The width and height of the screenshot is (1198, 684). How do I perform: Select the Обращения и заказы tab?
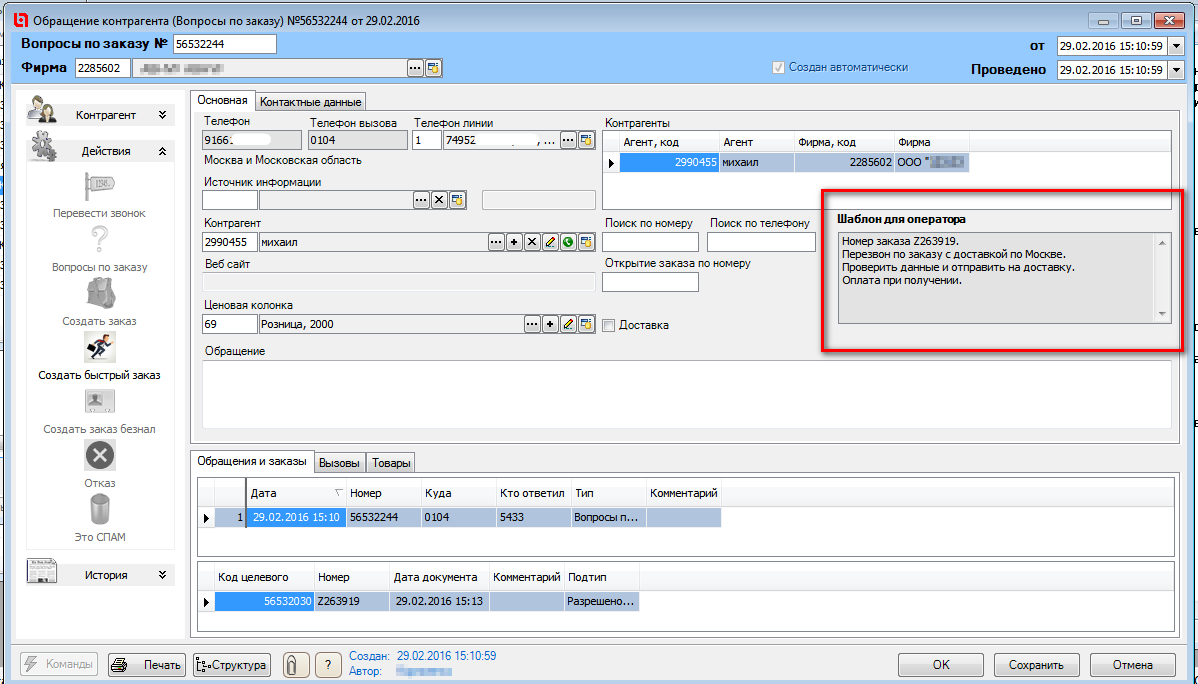tap(251, 461)
